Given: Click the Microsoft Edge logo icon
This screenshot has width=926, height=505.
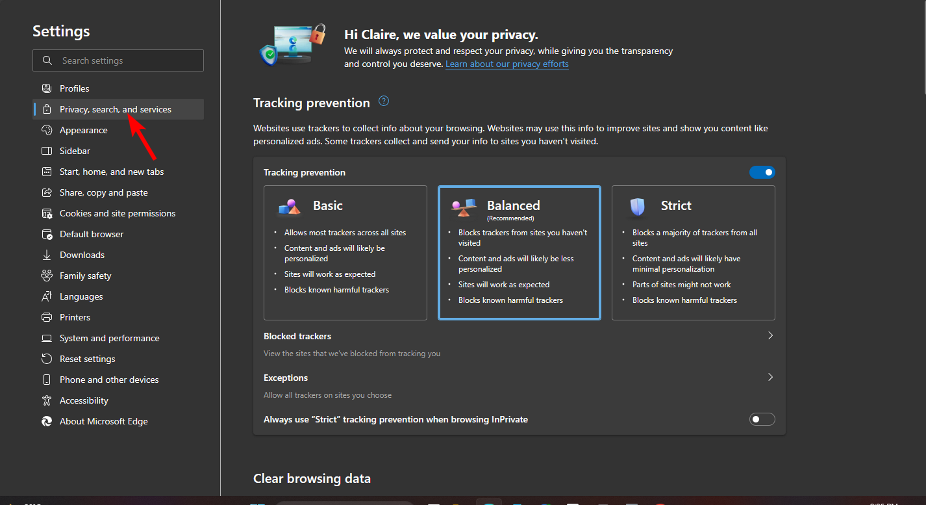Looking at the screenshot, I should coord(46,422).
